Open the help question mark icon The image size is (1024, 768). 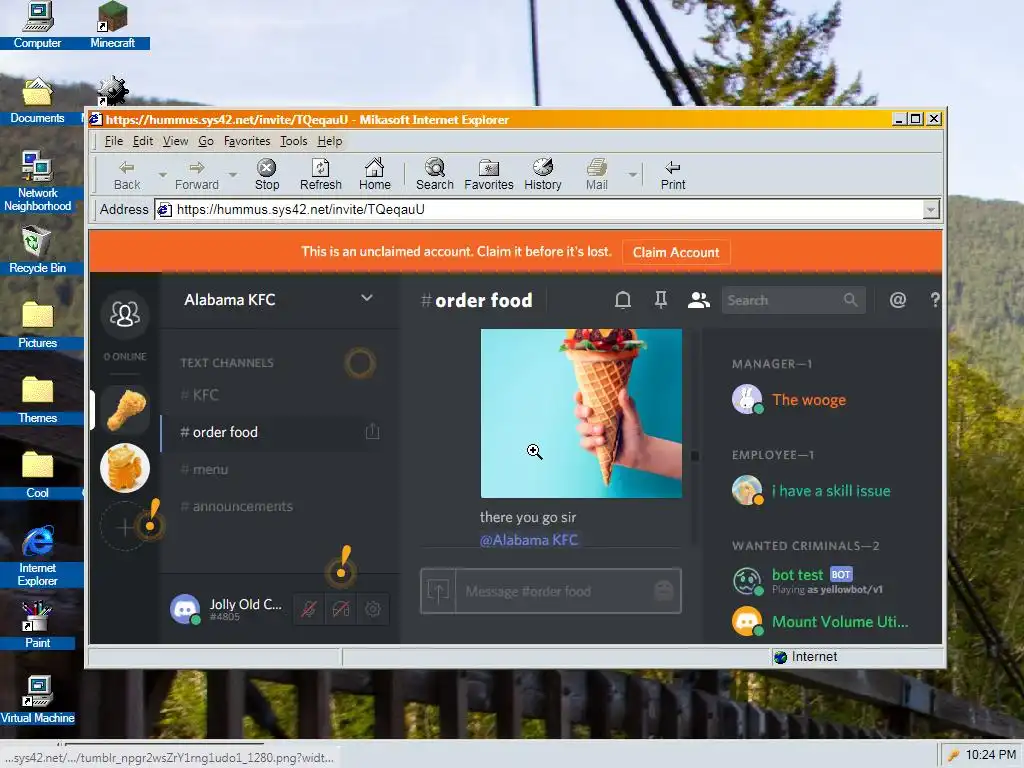[935, 300]
